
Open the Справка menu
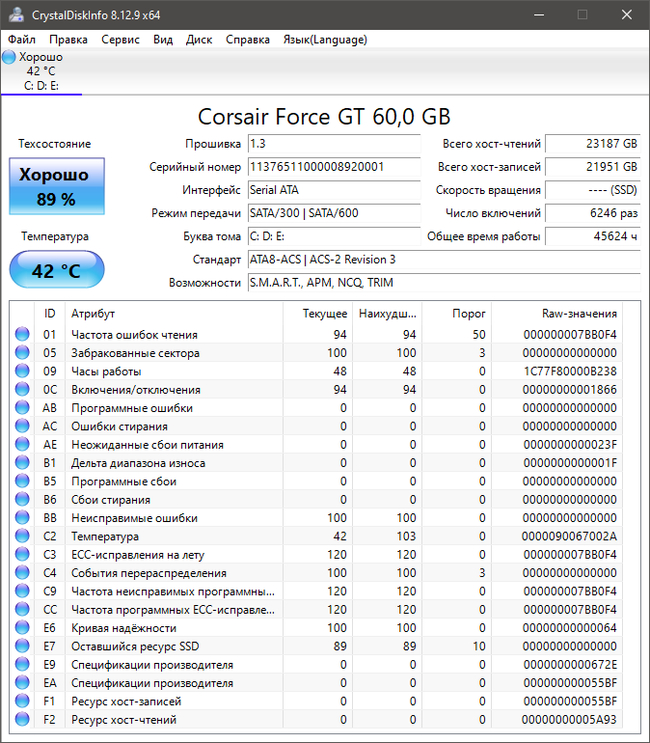pos(248,39)
